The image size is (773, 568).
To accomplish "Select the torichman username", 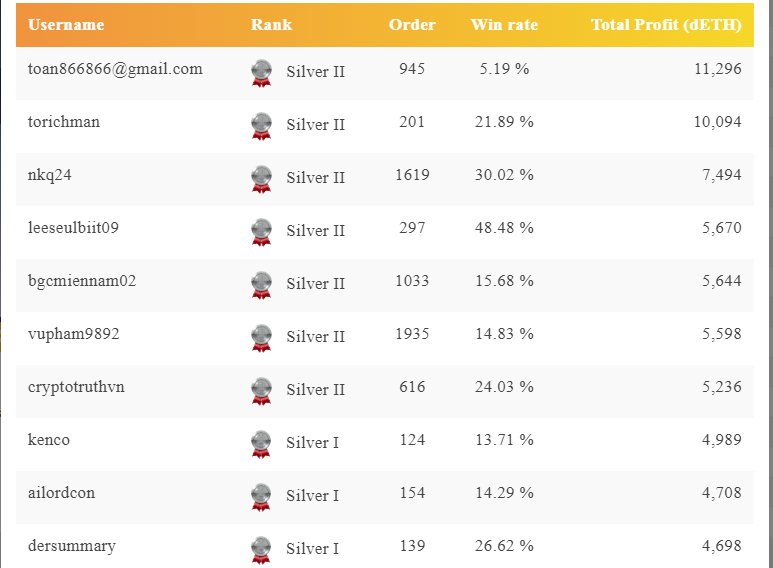I will coord(64,122).
